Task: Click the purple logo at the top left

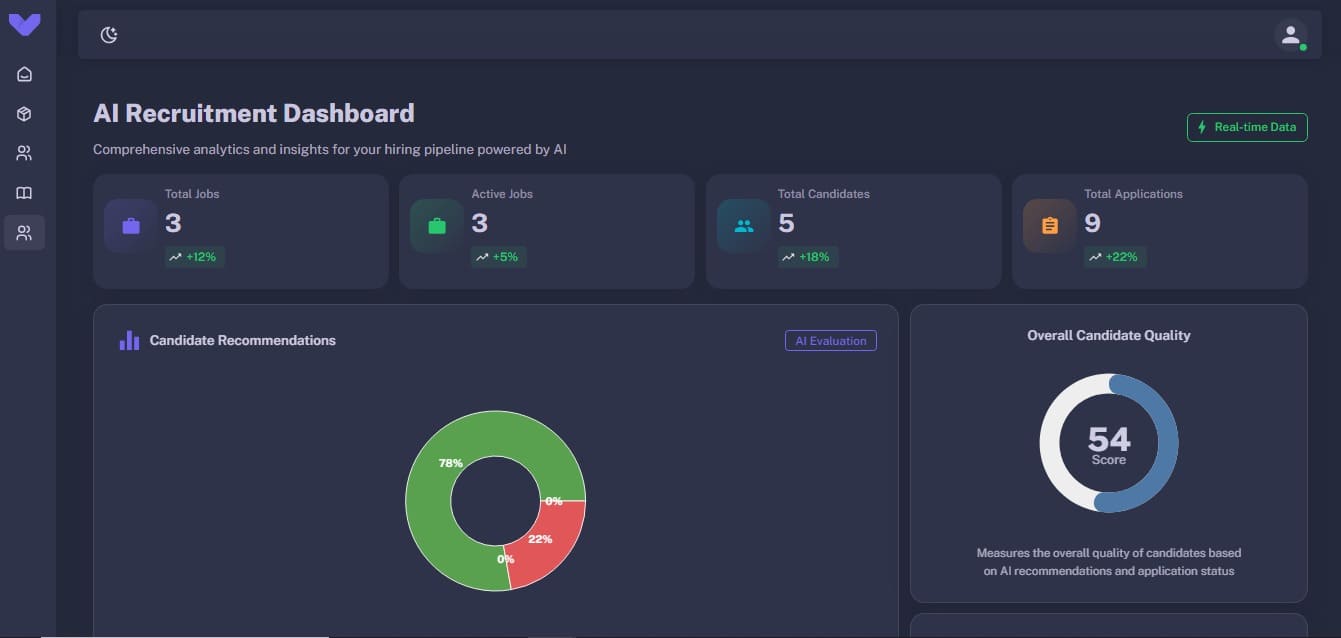Action: pos(24,23)
